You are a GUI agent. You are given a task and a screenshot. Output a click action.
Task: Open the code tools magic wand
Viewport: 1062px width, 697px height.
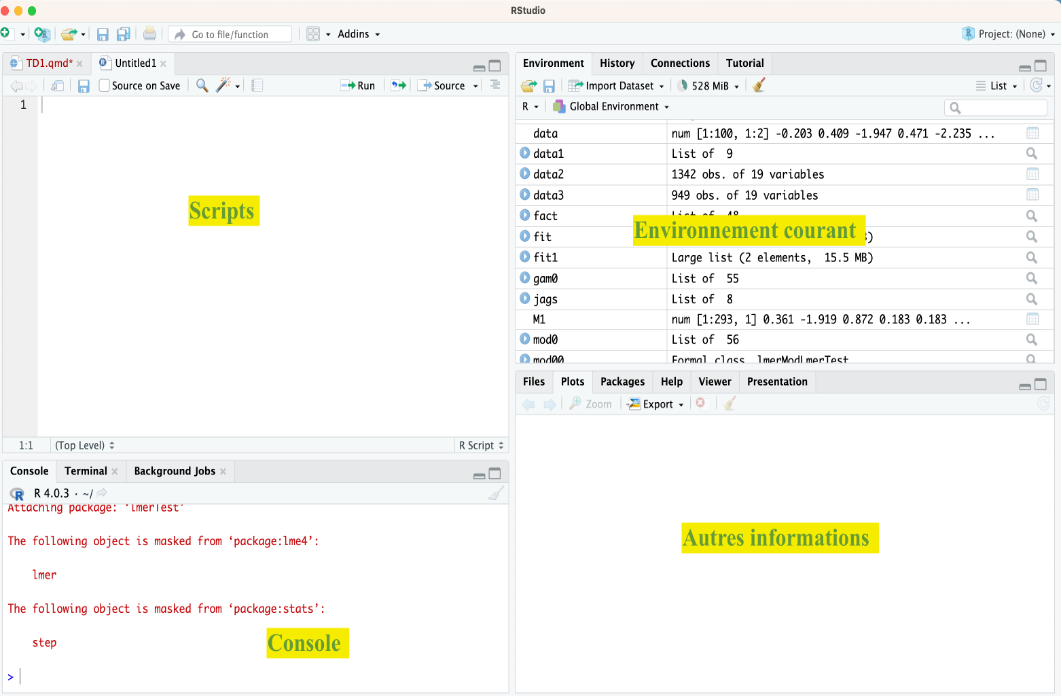click(224, 86)
